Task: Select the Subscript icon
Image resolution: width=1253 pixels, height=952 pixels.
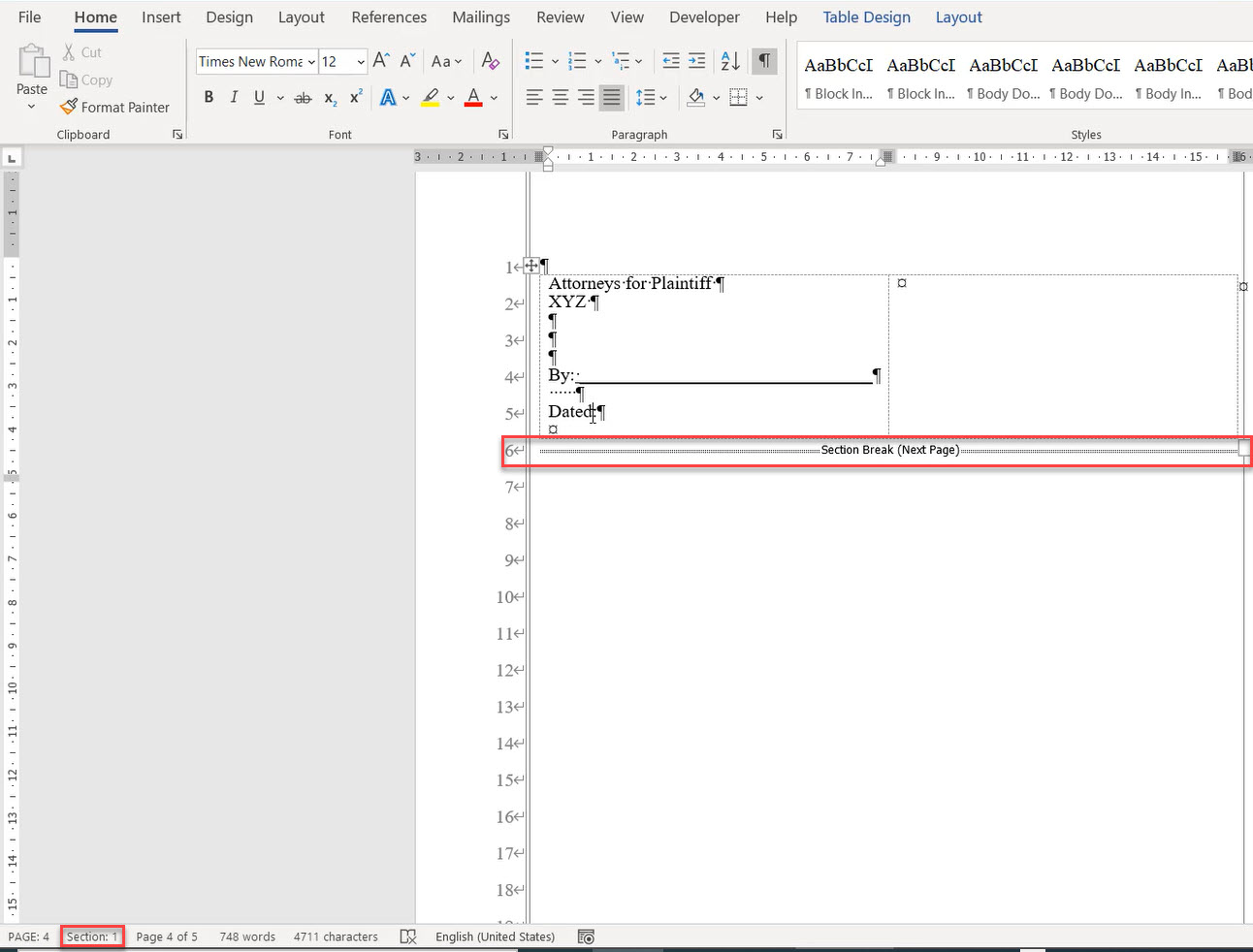Action: (x=329, y=97)
